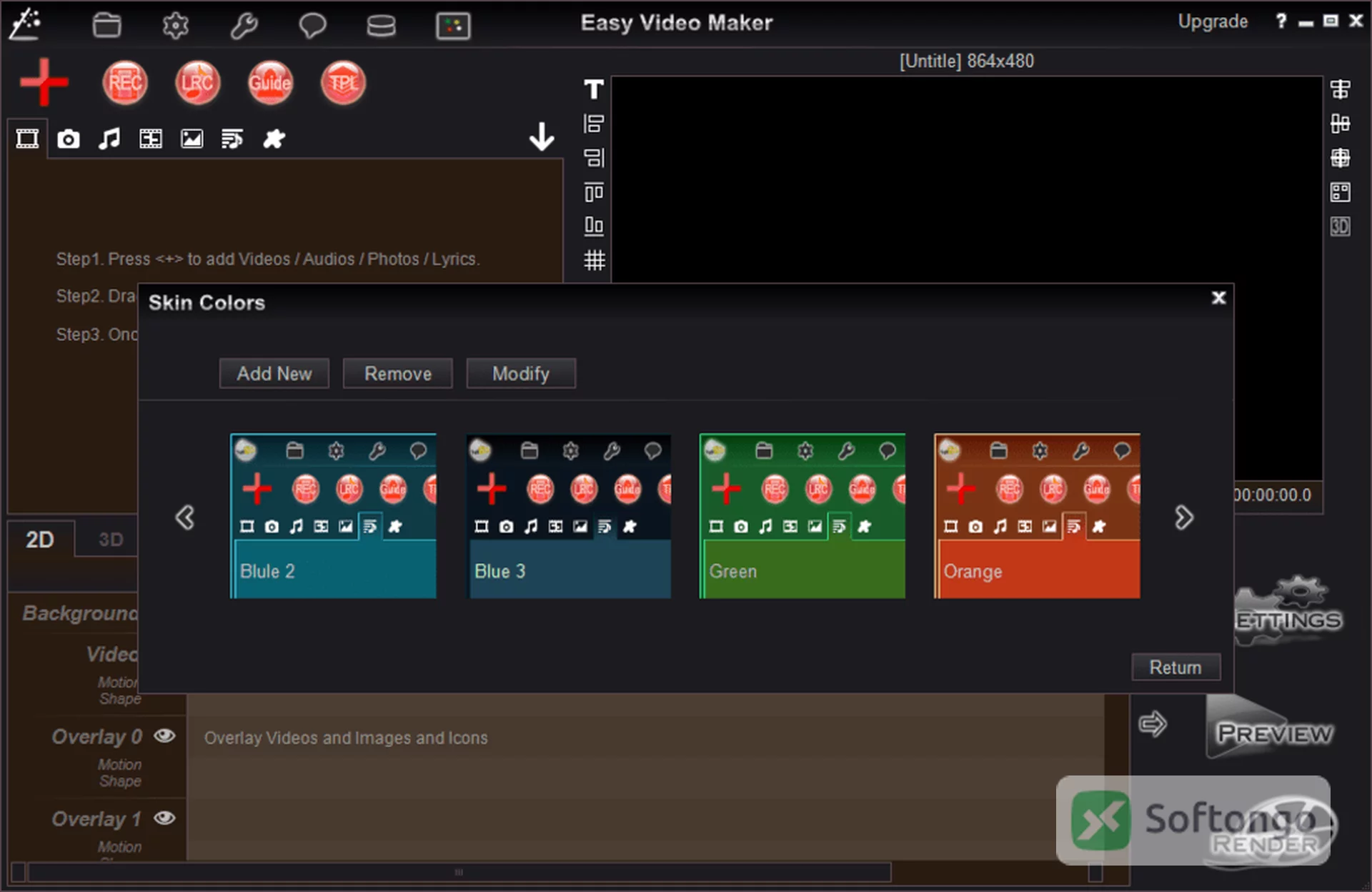
Task: Switch to the 3D timeline tab
Action: (110, 539)
